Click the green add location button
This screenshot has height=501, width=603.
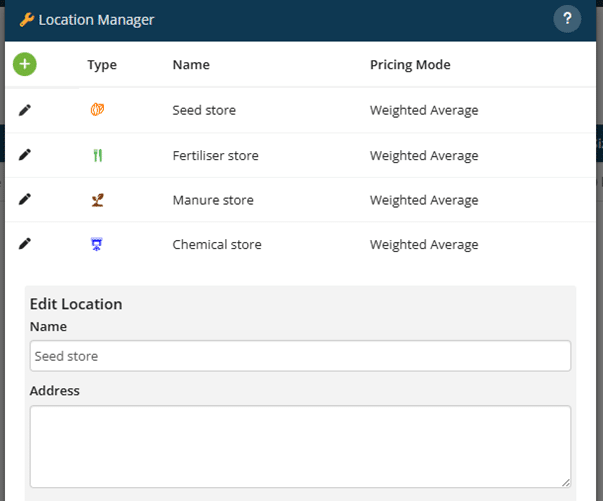coord(25,65)
